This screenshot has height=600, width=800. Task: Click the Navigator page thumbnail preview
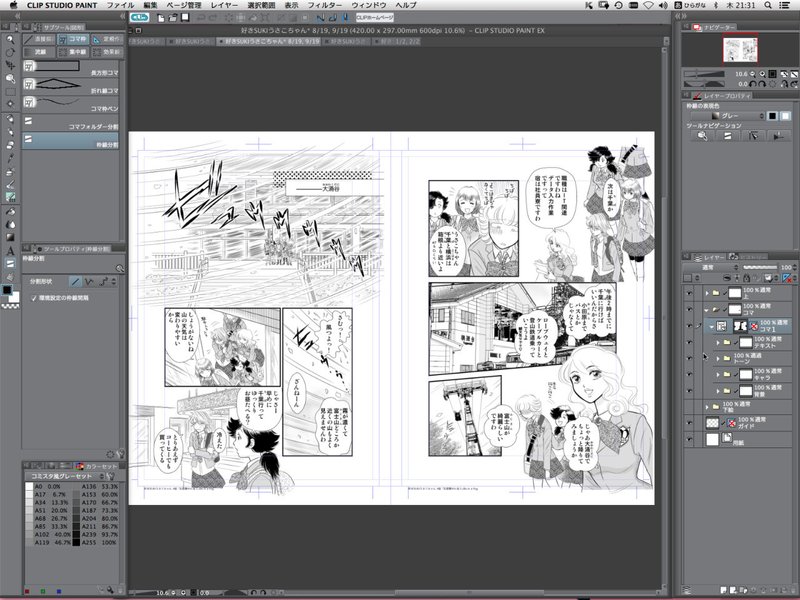pyautogui.click(x=740, y=50)
